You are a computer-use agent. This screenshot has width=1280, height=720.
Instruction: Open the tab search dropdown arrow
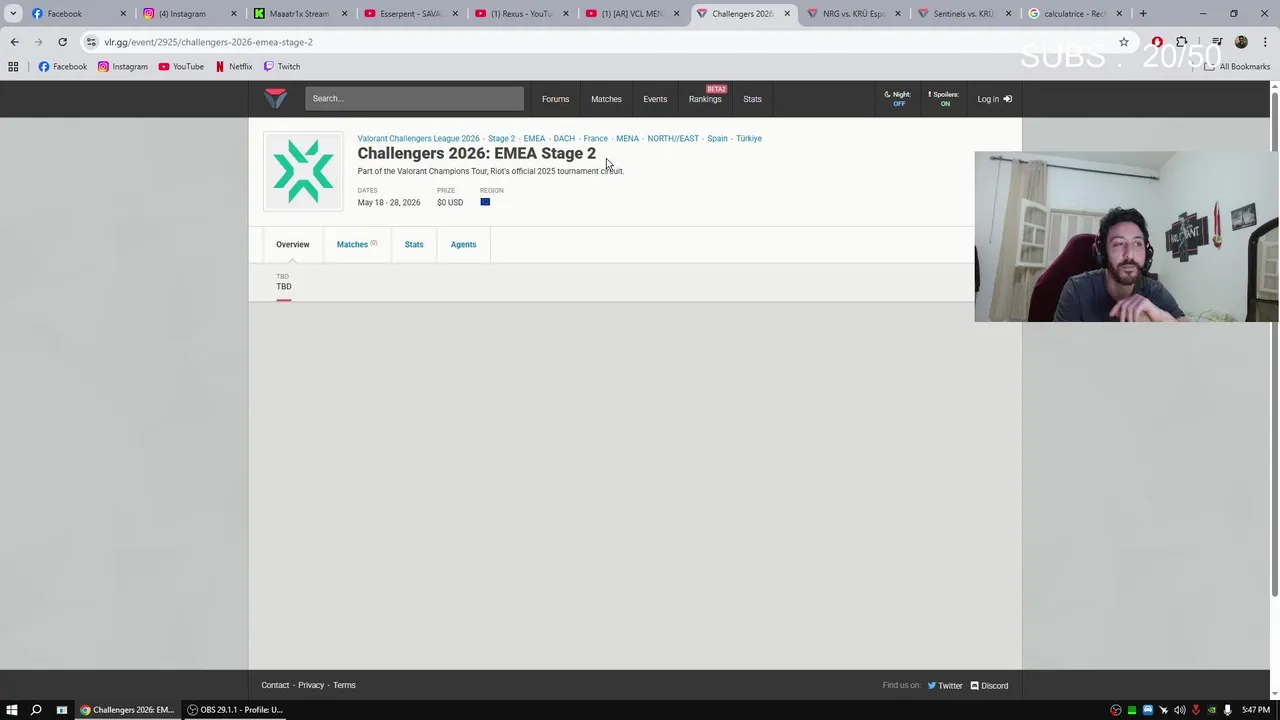(x=13, y=14)
